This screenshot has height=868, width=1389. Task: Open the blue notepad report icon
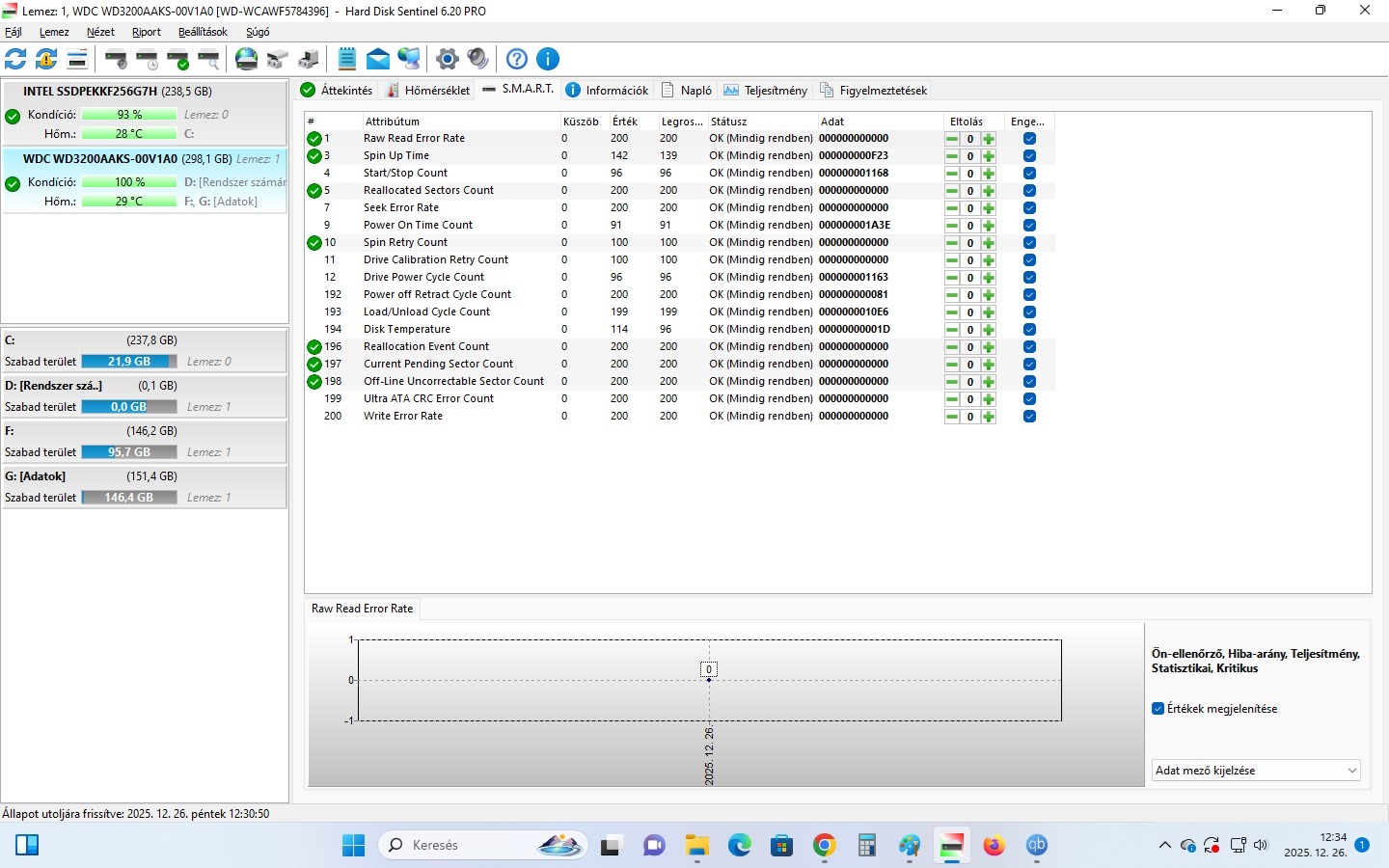click(347, 59)
